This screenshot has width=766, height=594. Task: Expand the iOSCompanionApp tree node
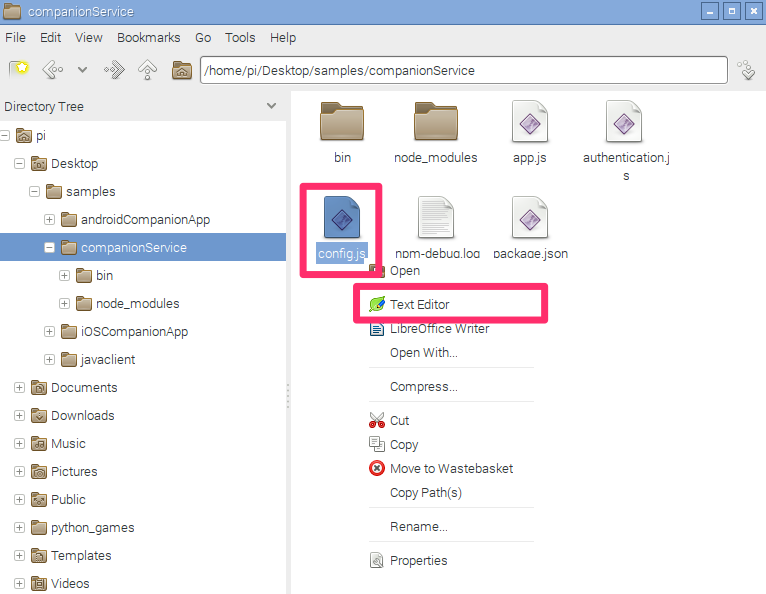coord(49,331)
